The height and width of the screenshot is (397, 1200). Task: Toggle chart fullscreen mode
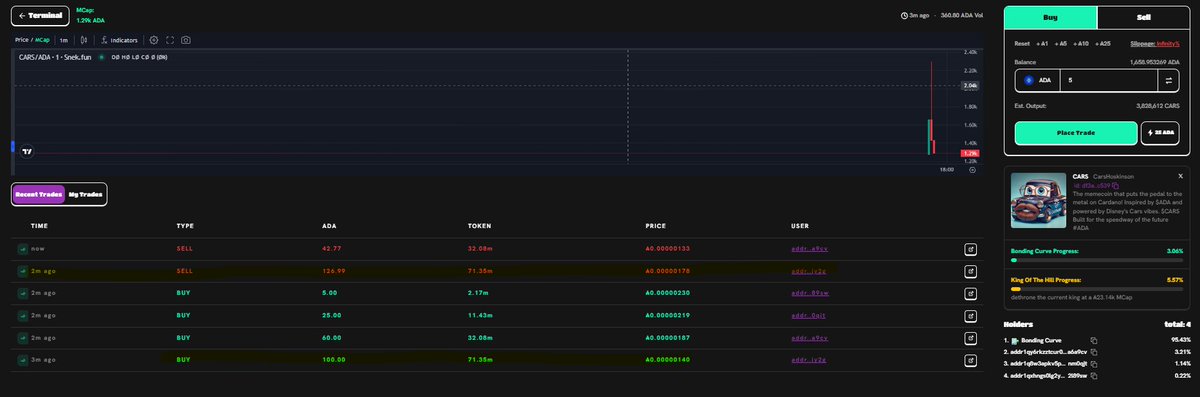click(170, 40)
